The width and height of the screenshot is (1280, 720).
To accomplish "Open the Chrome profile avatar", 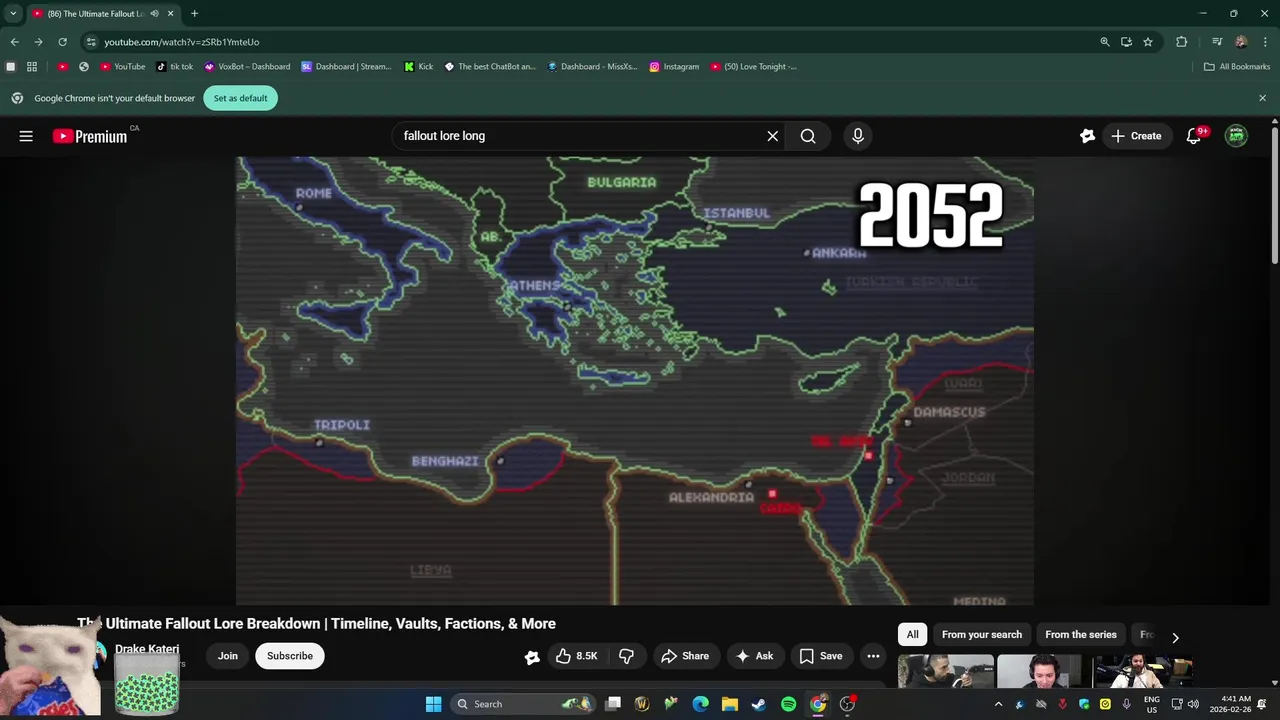I will pyautogui.click(x=1241, y=42).
